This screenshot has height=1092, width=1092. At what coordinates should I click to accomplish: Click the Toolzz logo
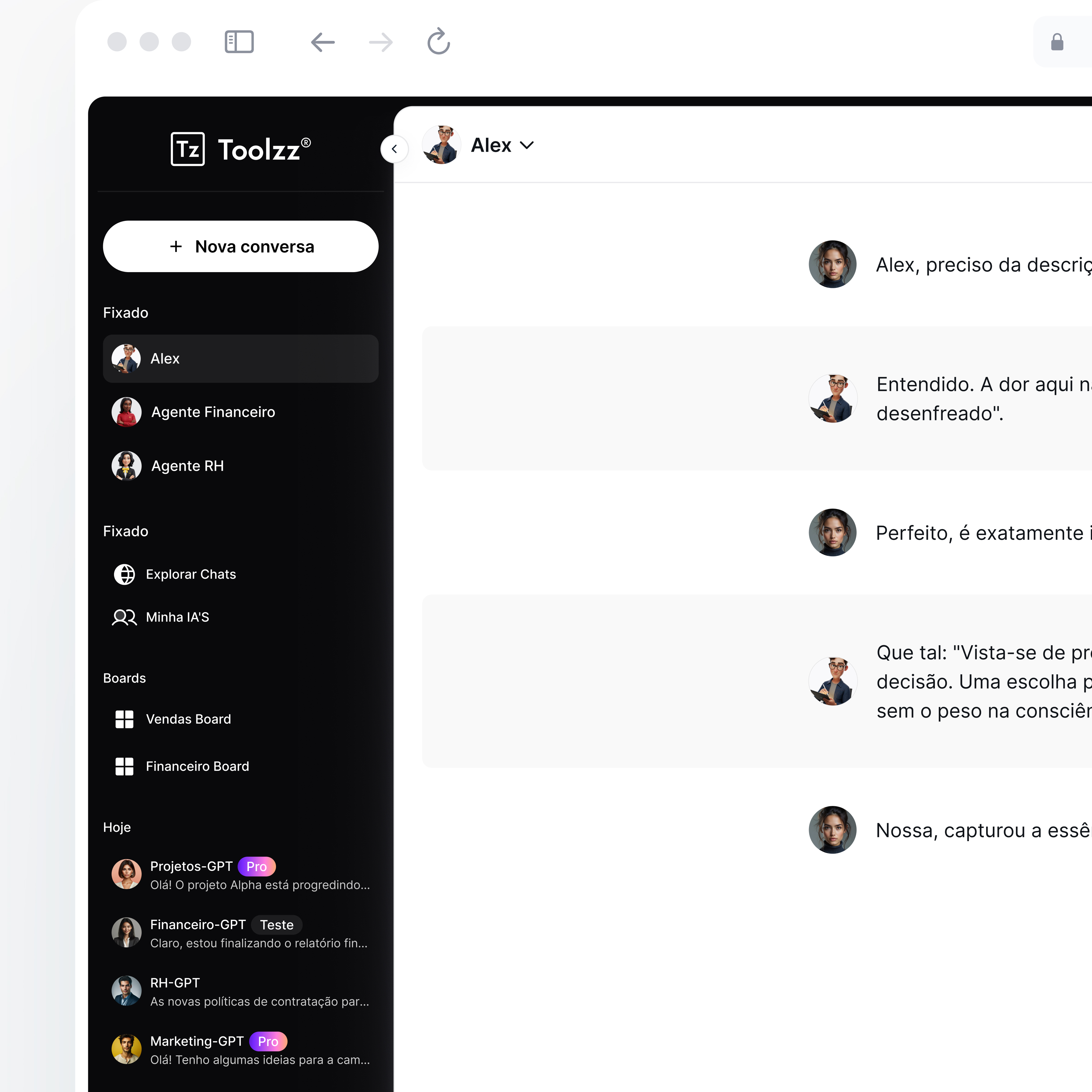(241, 149)
